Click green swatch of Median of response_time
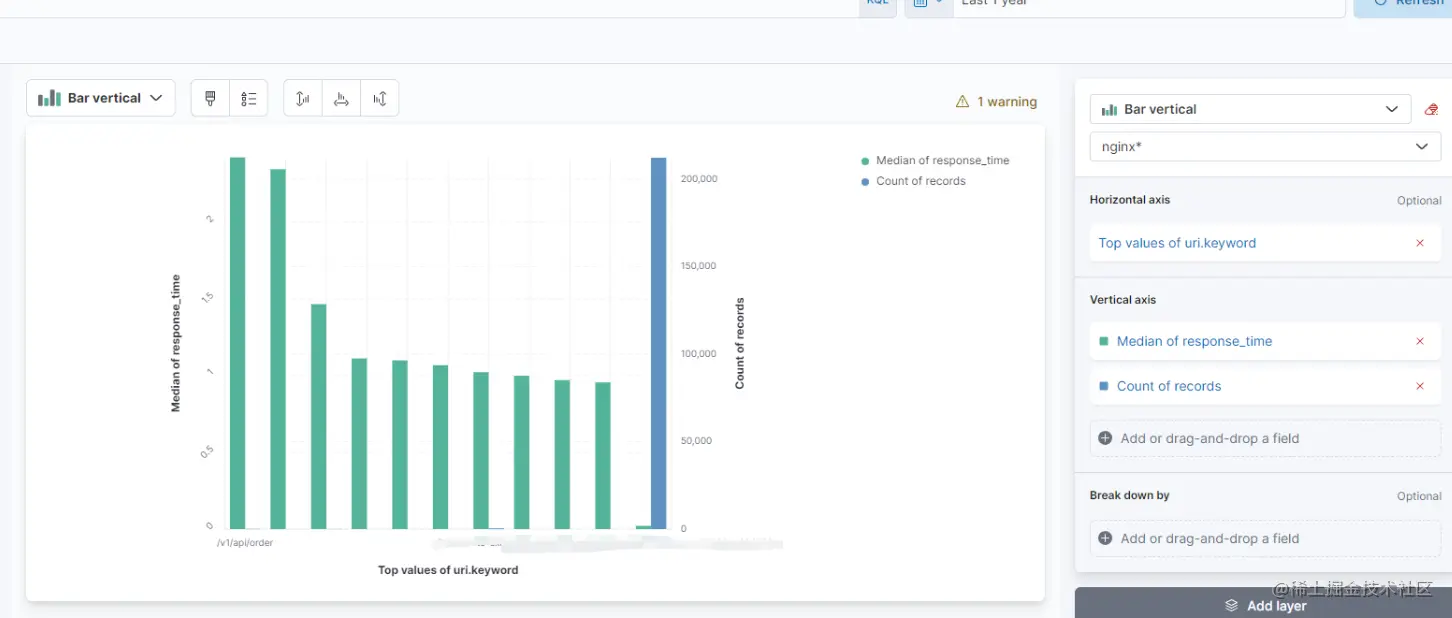Screen dimensions: 1452x618 1104,341
